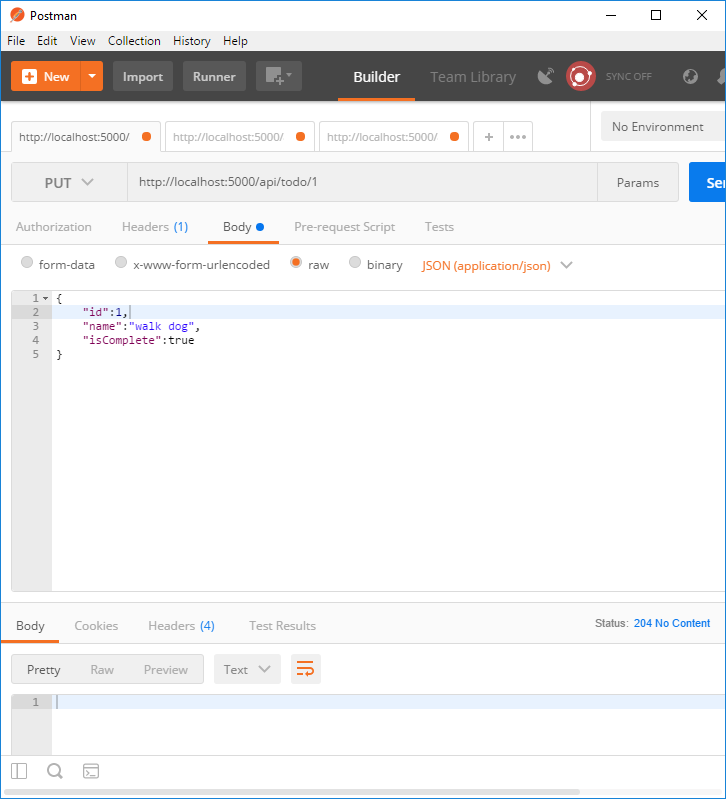Click SYNC OFF label
The width and height of the screenshot is (726, 799).
pos(628,76)
